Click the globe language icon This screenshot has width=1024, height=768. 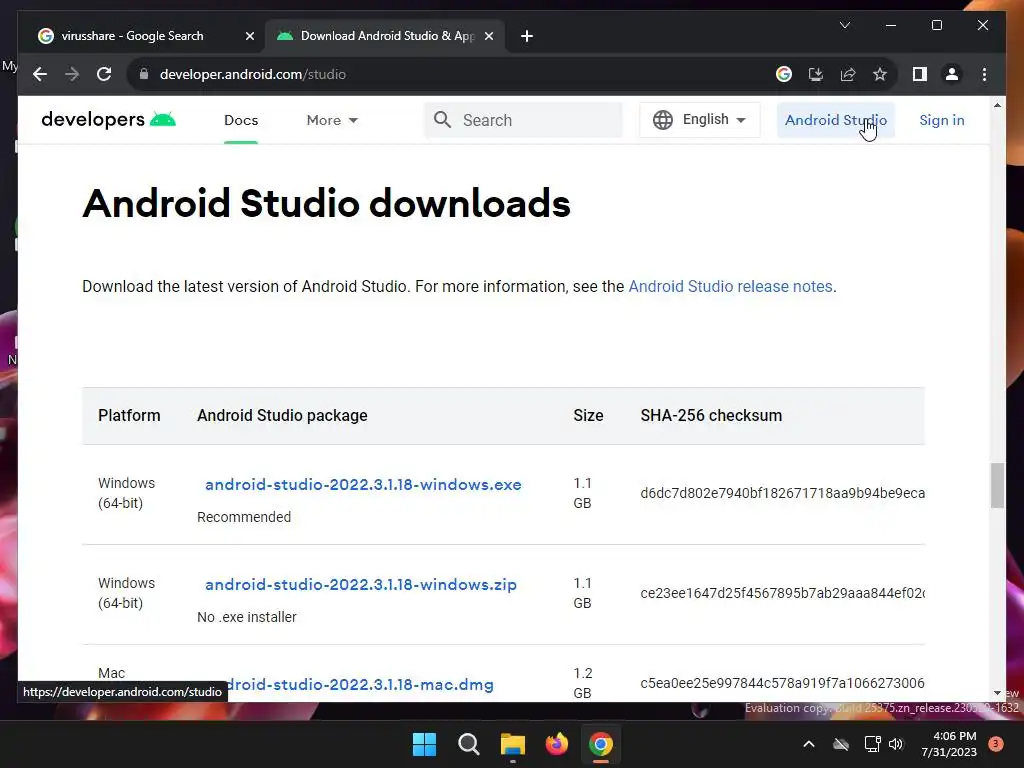(x=663, y=120)
